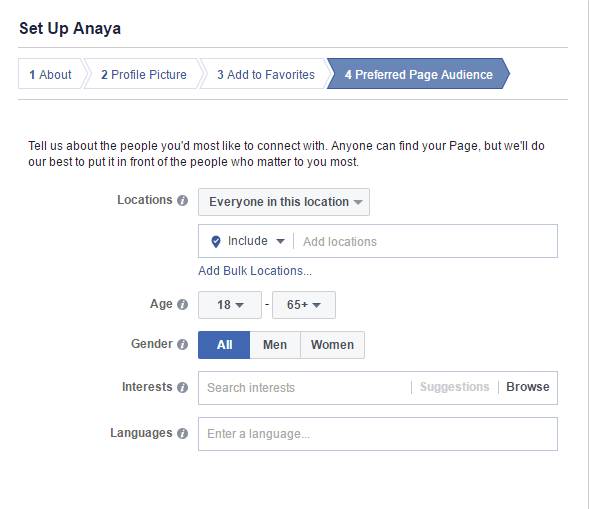
Task: Expand the Include locations dropdown
Action: click(x=256, y=241)
